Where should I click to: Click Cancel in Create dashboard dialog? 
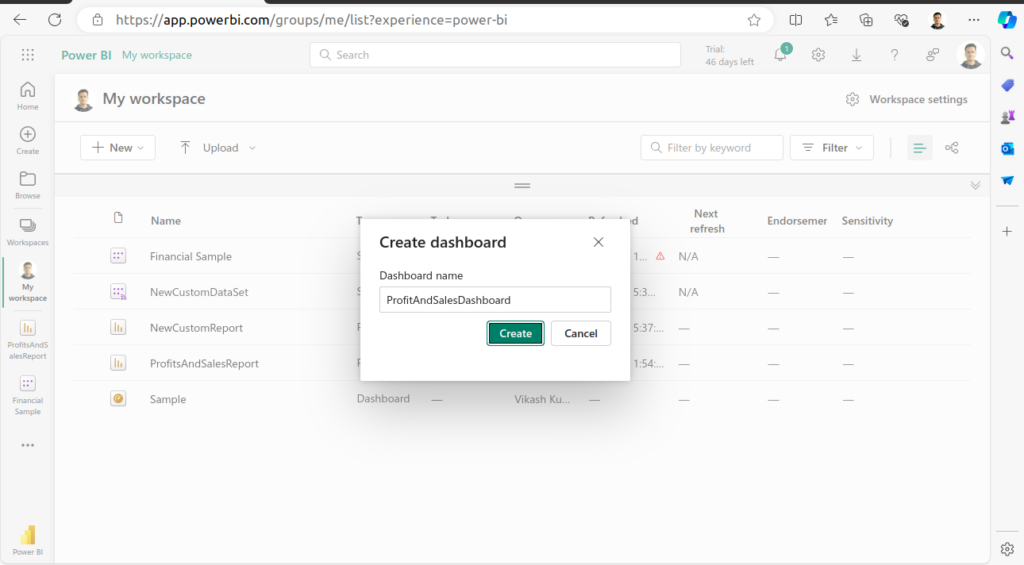point(580,333)
